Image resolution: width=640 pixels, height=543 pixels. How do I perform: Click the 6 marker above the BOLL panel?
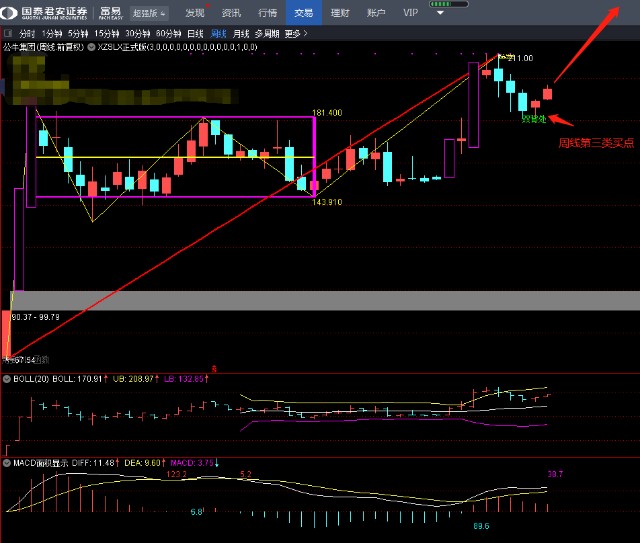click(214, 369)
